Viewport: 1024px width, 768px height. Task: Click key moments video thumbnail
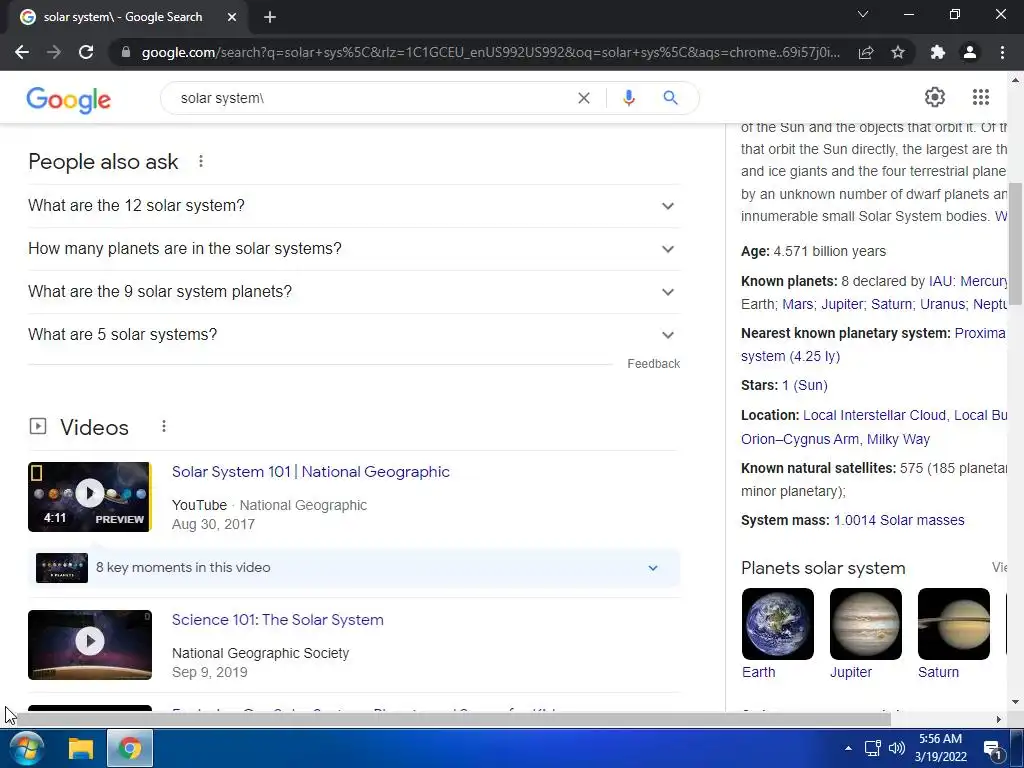(x=62, y=568)
